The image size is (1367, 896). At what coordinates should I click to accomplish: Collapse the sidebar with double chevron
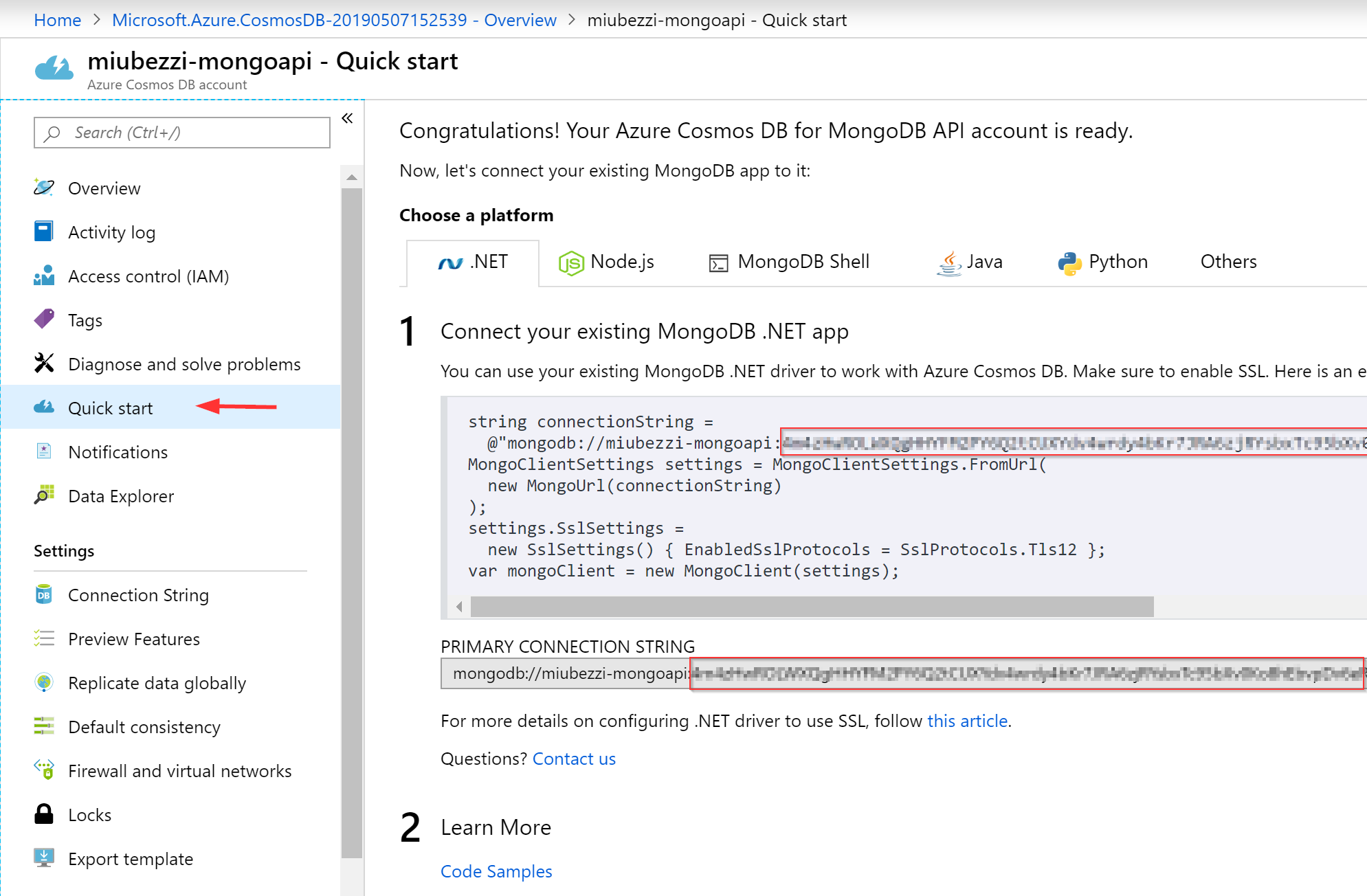[x=348, y=118]
